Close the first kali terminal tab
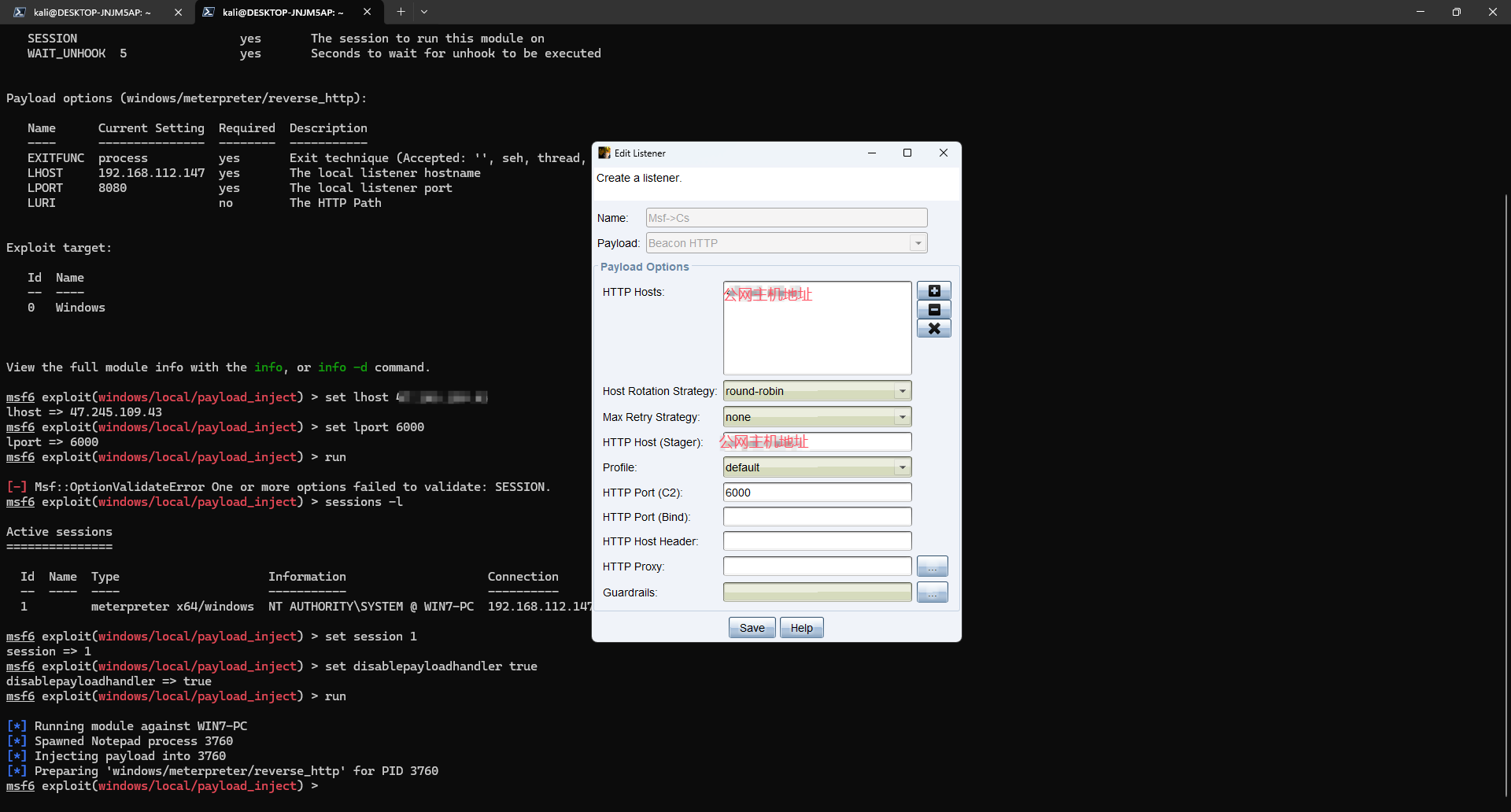 [178, 12]
